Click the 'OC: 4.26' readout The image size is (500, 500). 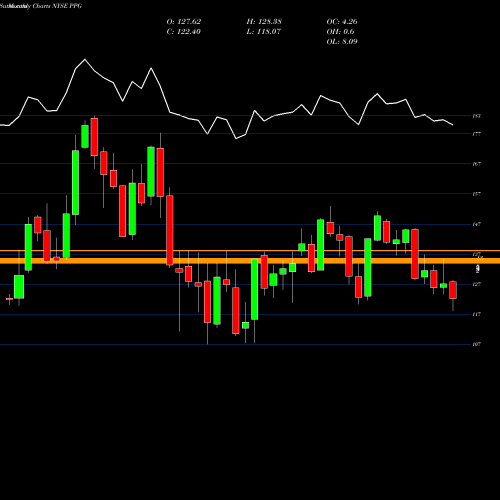(342, 22)
